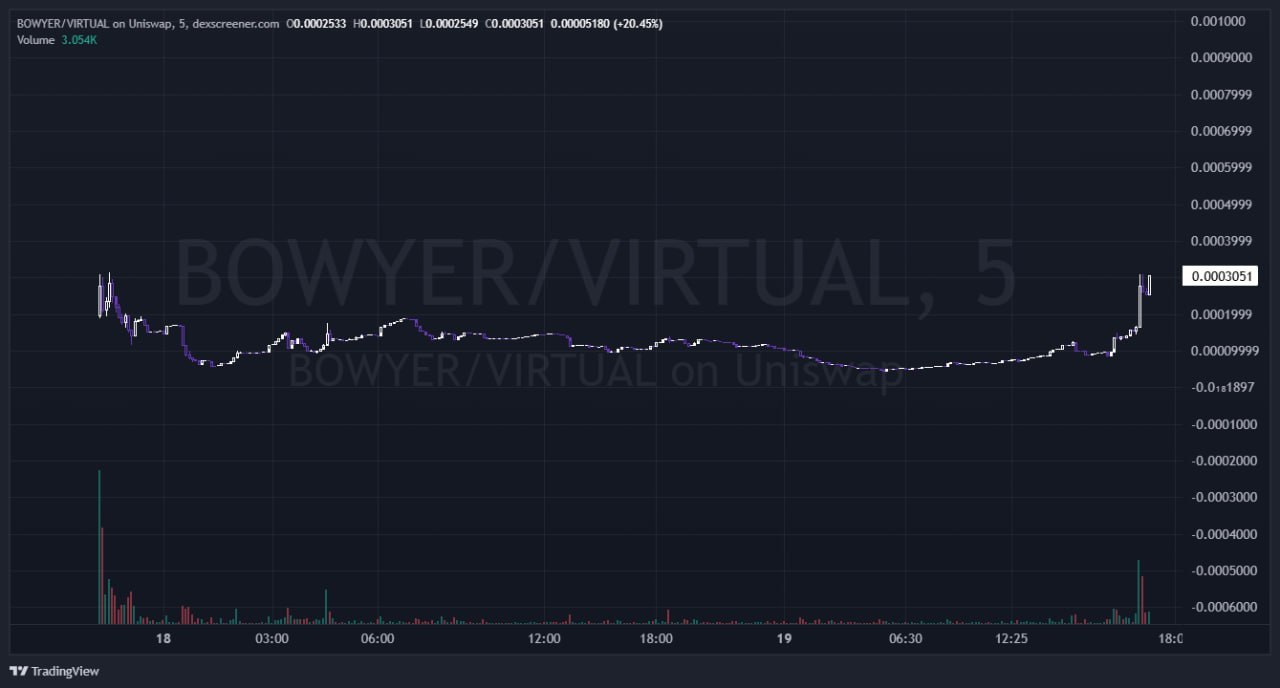This screenshot has height=688, width=1280.
Task: Click the high value H0.0003051
Action: [x=383, y=23]
